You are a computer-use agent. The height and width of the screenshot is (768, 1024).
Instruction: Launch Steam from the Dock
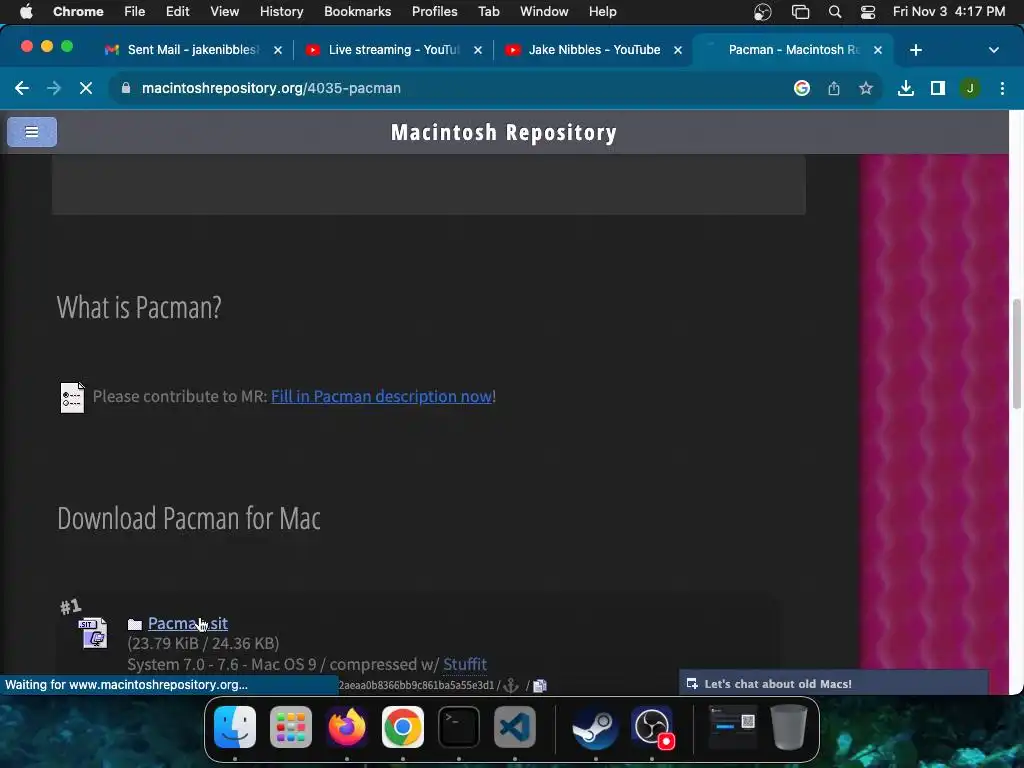(x=595, y=727)
